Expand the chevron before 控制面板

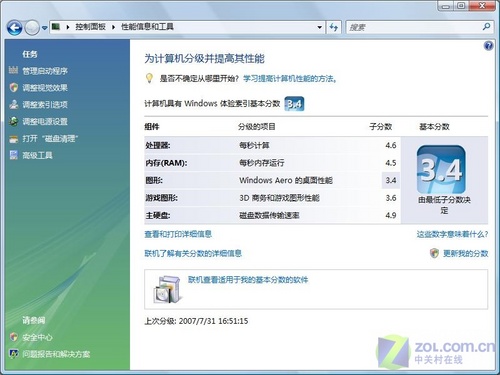click(68, 27)
